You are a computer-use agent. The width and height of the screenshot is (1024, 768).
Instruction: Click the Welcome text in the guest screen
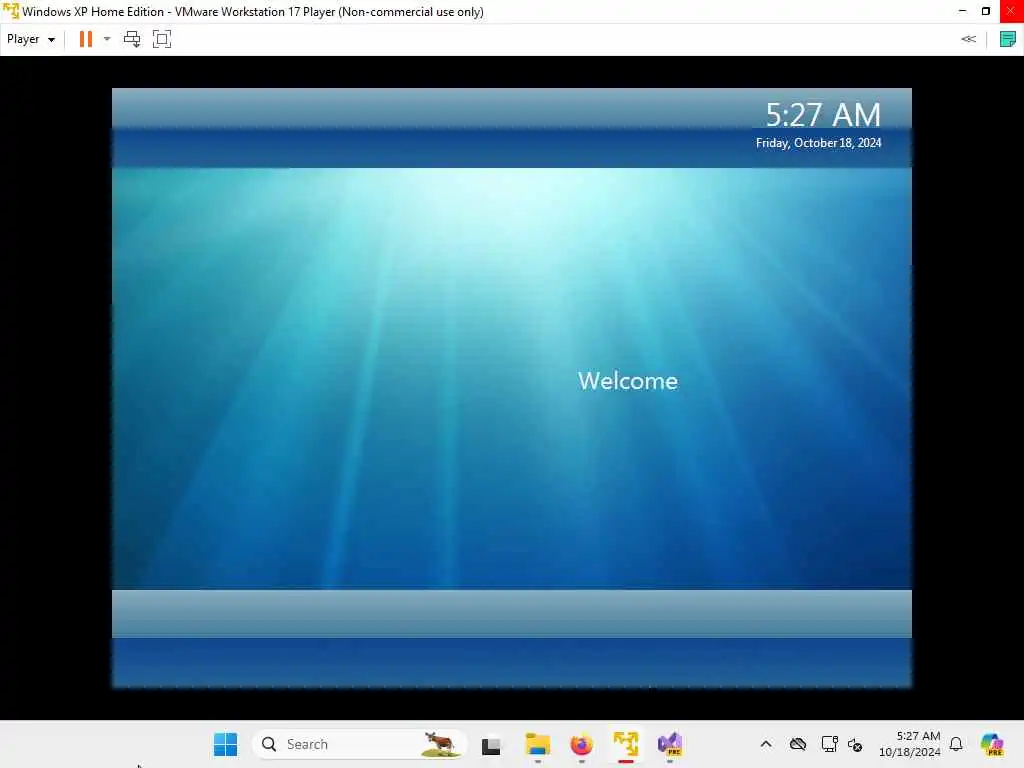[628, 381]
